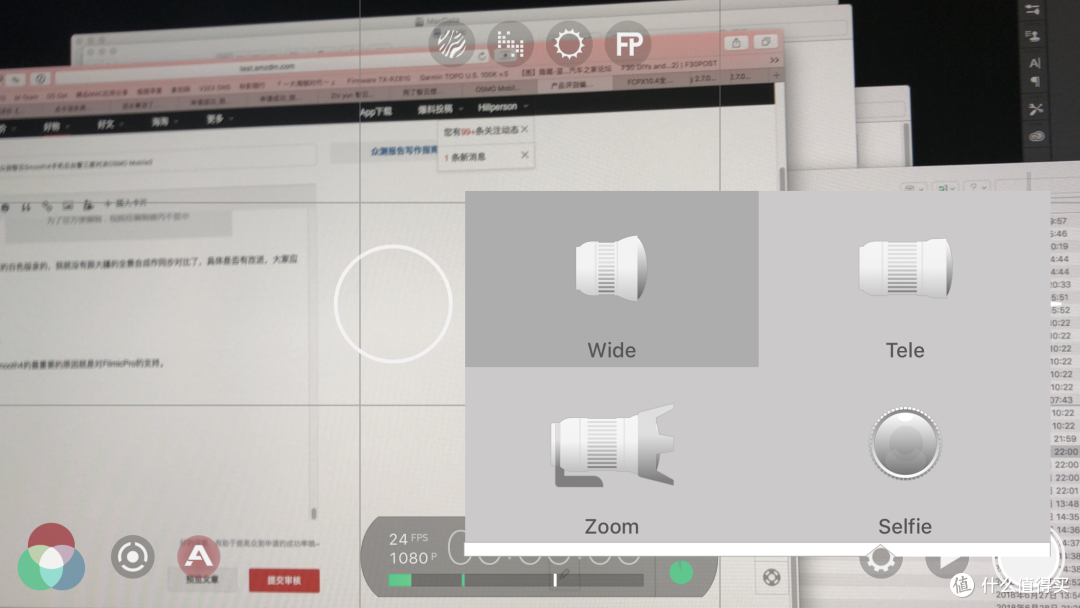Close the 99+条关注动态 notification
The image size is (1080, 608).
coord(525,129)
